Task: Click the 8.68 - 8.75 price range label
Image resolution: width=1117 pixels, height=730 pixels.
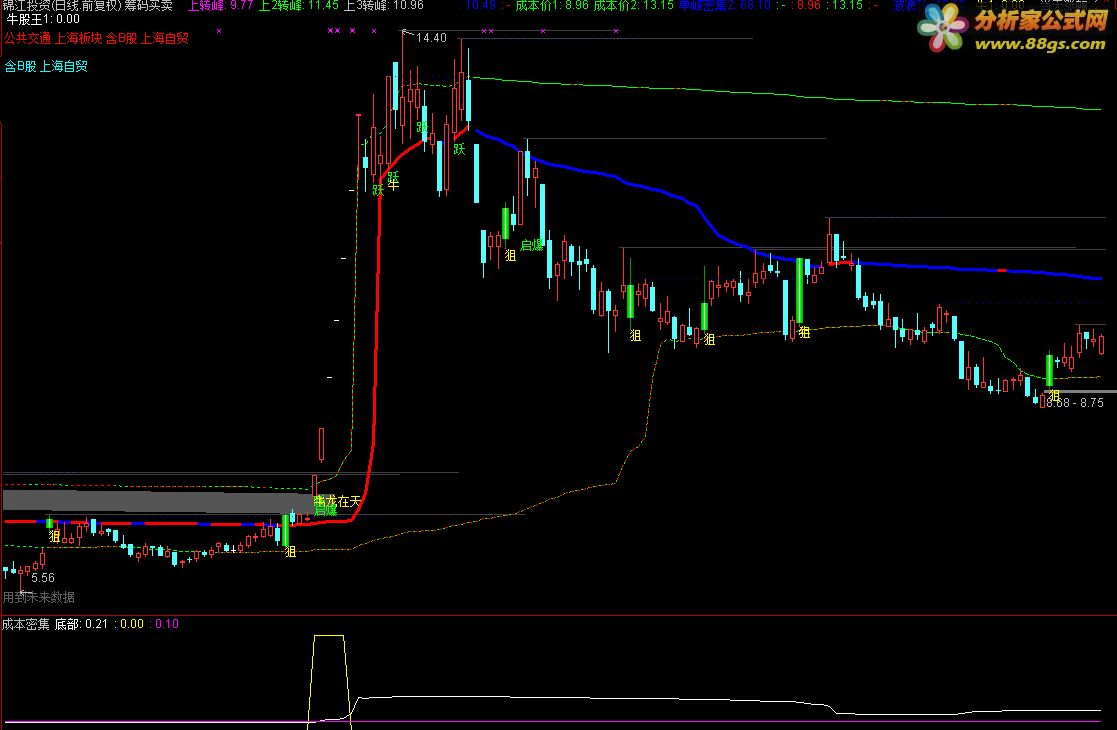Action: tap(1075, 402)
